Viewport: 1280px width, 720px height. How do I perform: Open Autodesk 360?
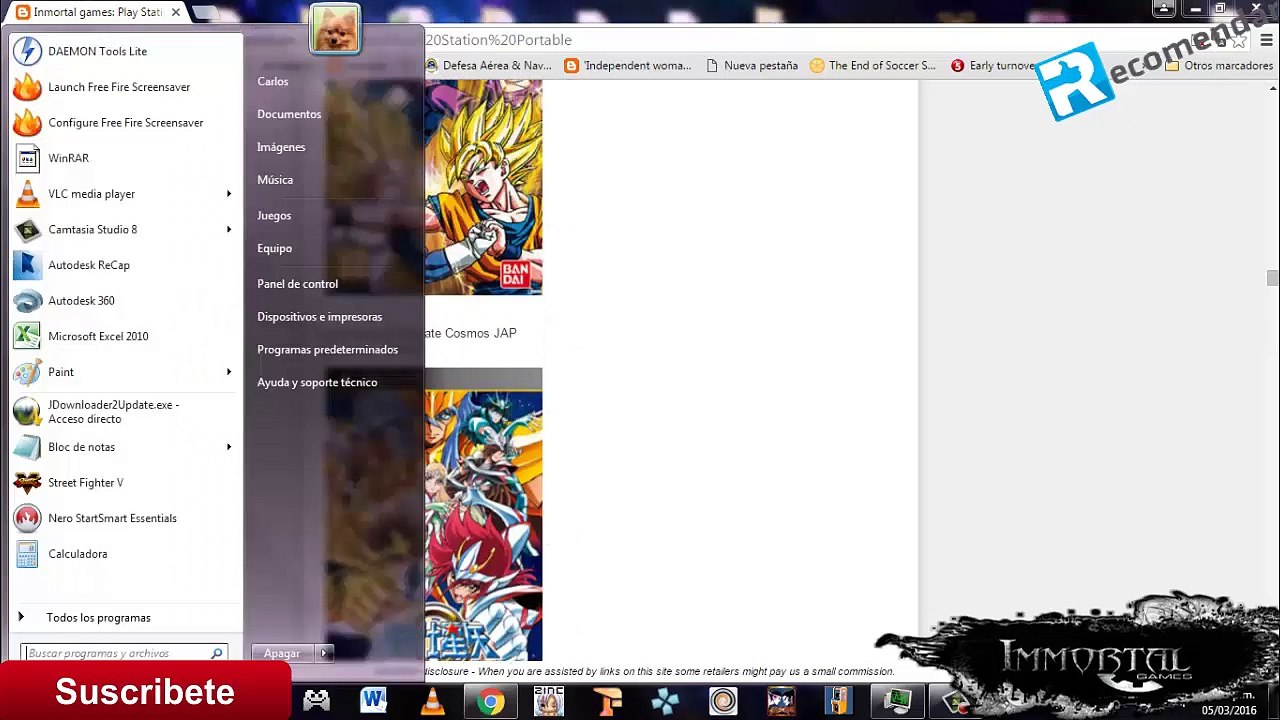81,301
